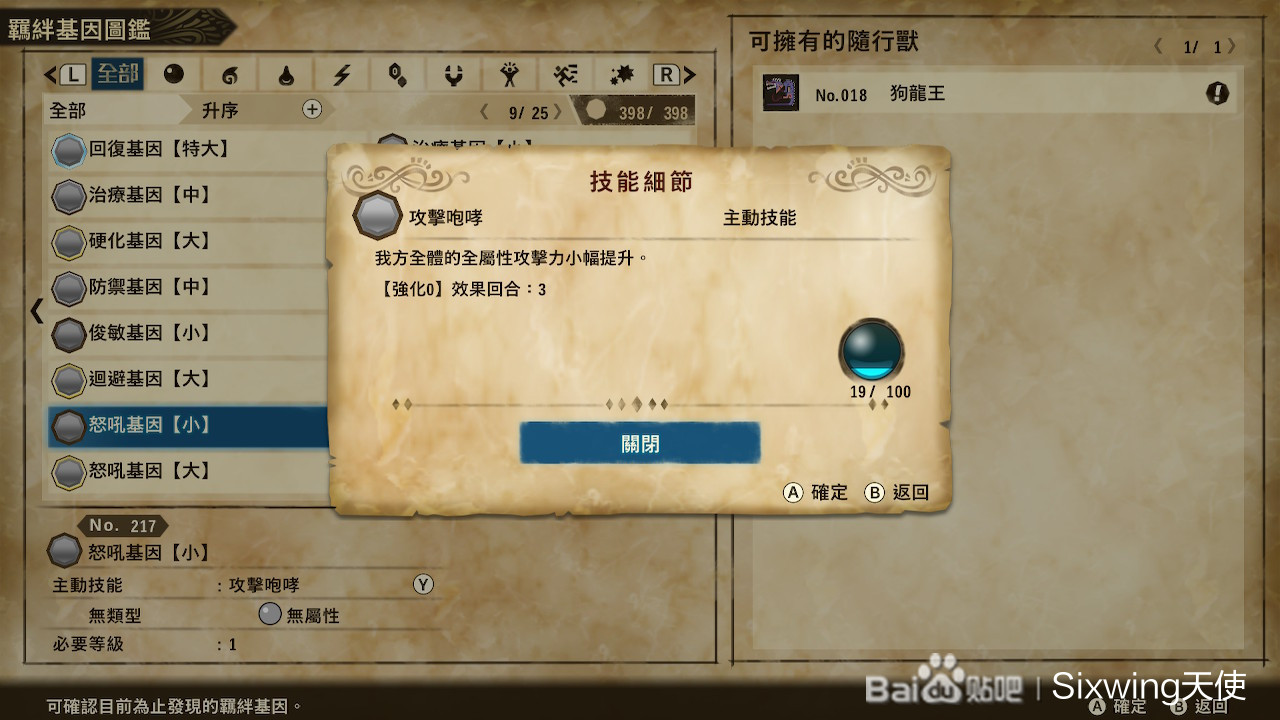Select the water drop filter tab

286,75
